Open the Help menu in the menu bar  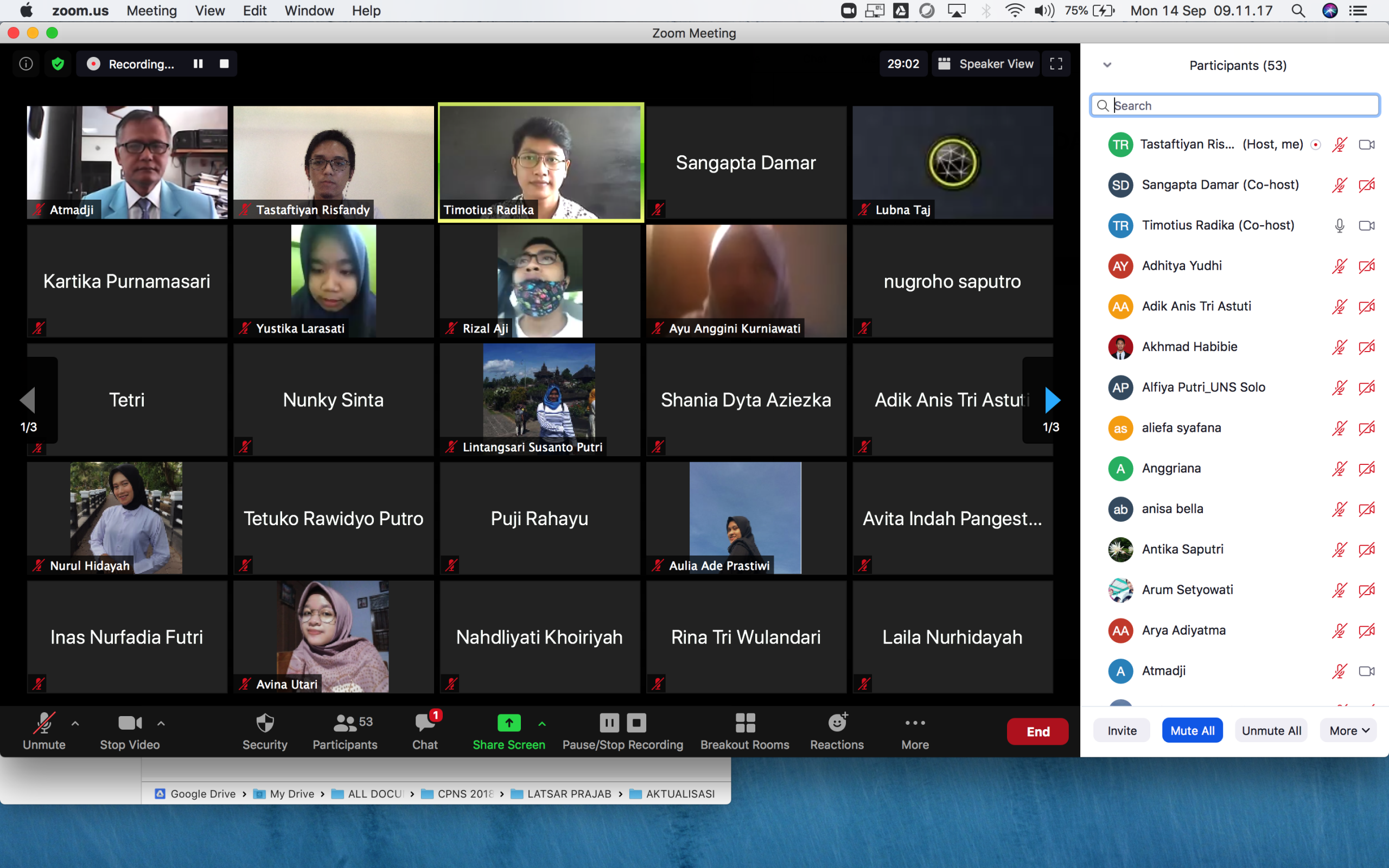(x=366, y=11)
